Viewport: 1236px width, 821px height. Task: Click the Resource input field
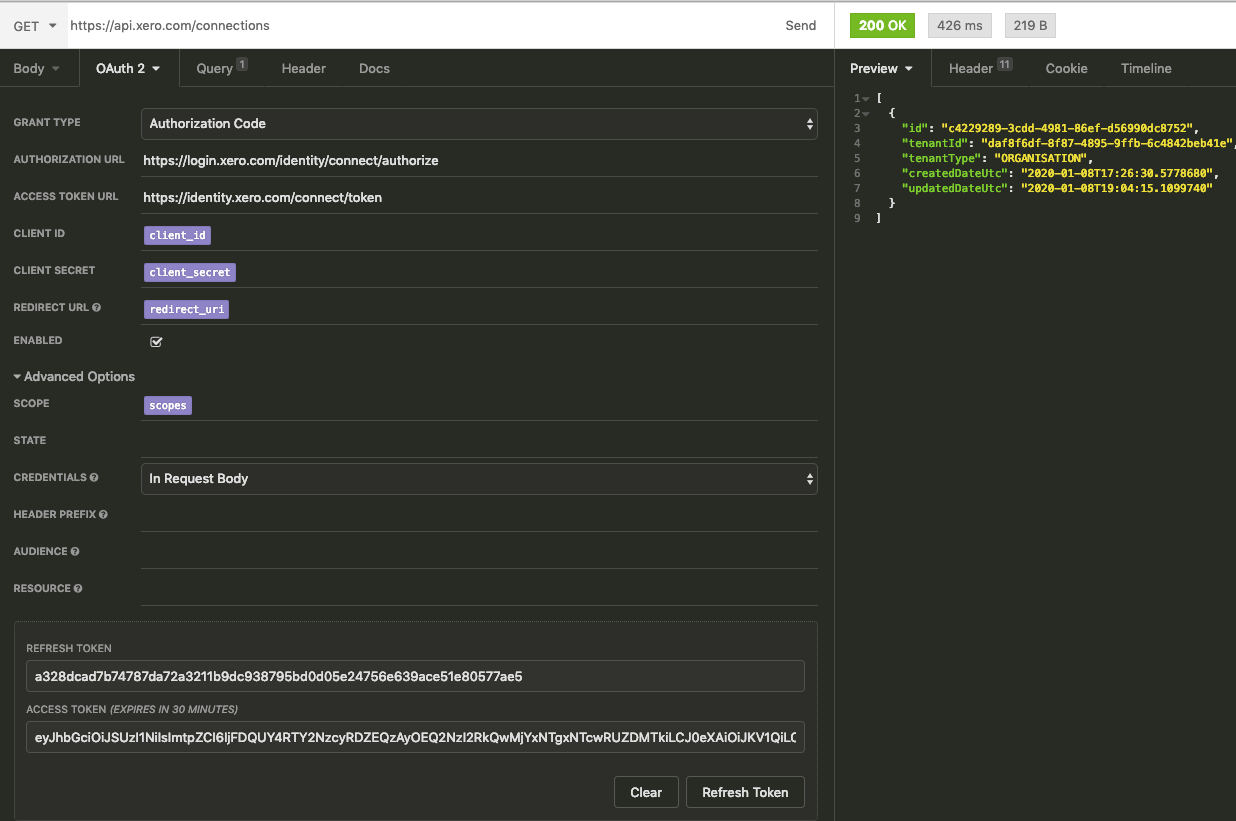(x=479, y=589)
